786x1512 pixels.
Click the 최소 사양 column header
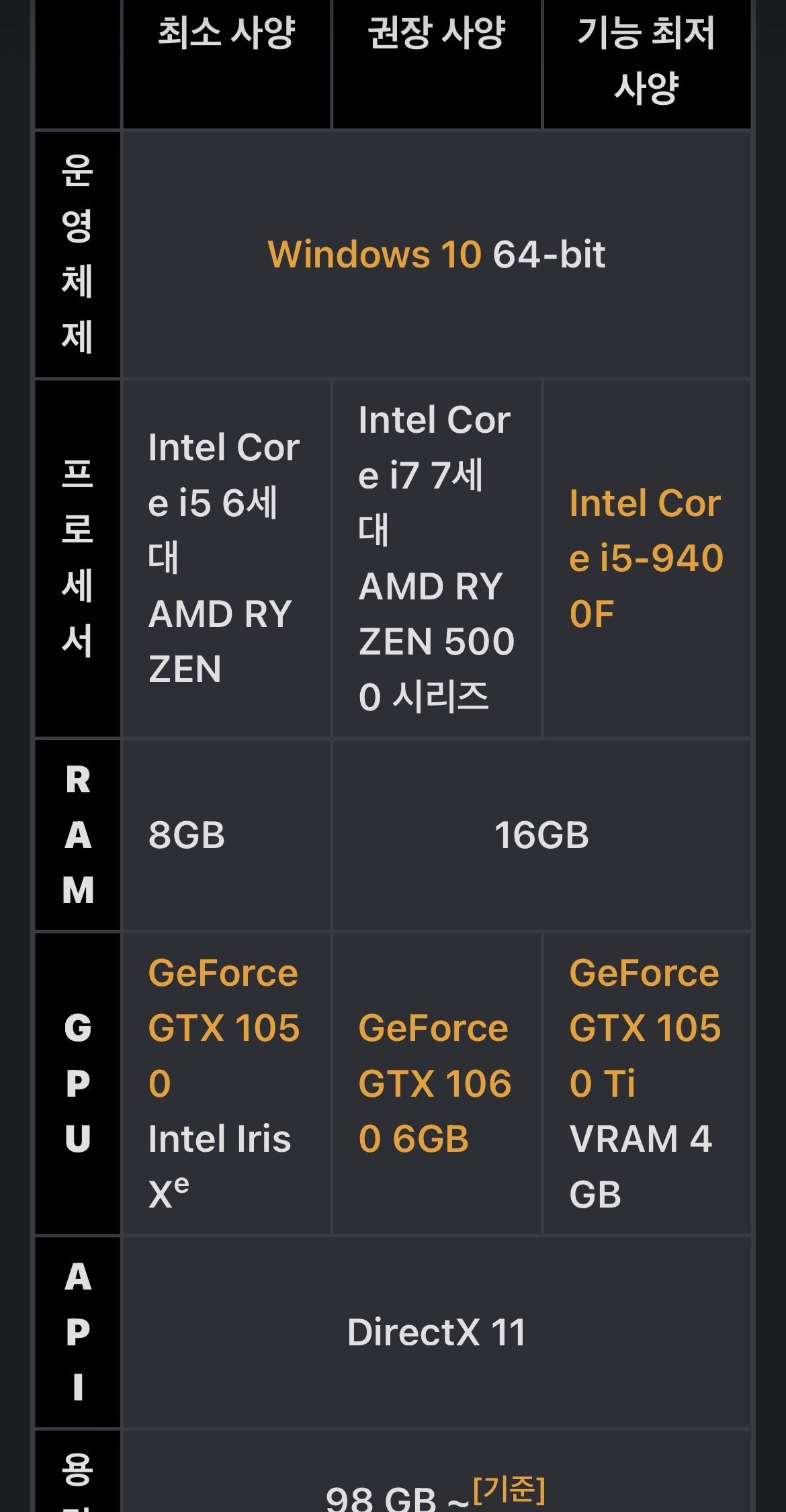click(x=226, y=33)
